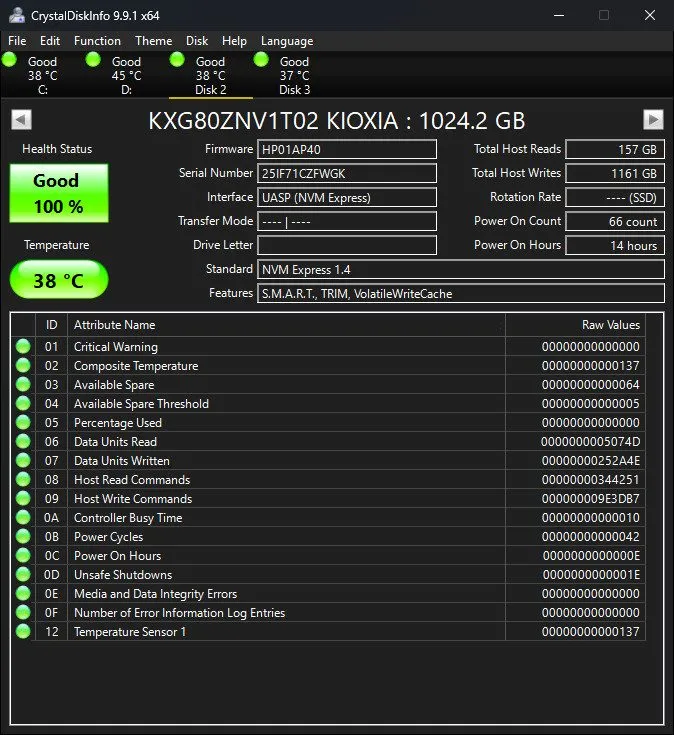Viewport: 674px width, 735px height.
Task: Open the Function menu
Action: coord(97,41)
